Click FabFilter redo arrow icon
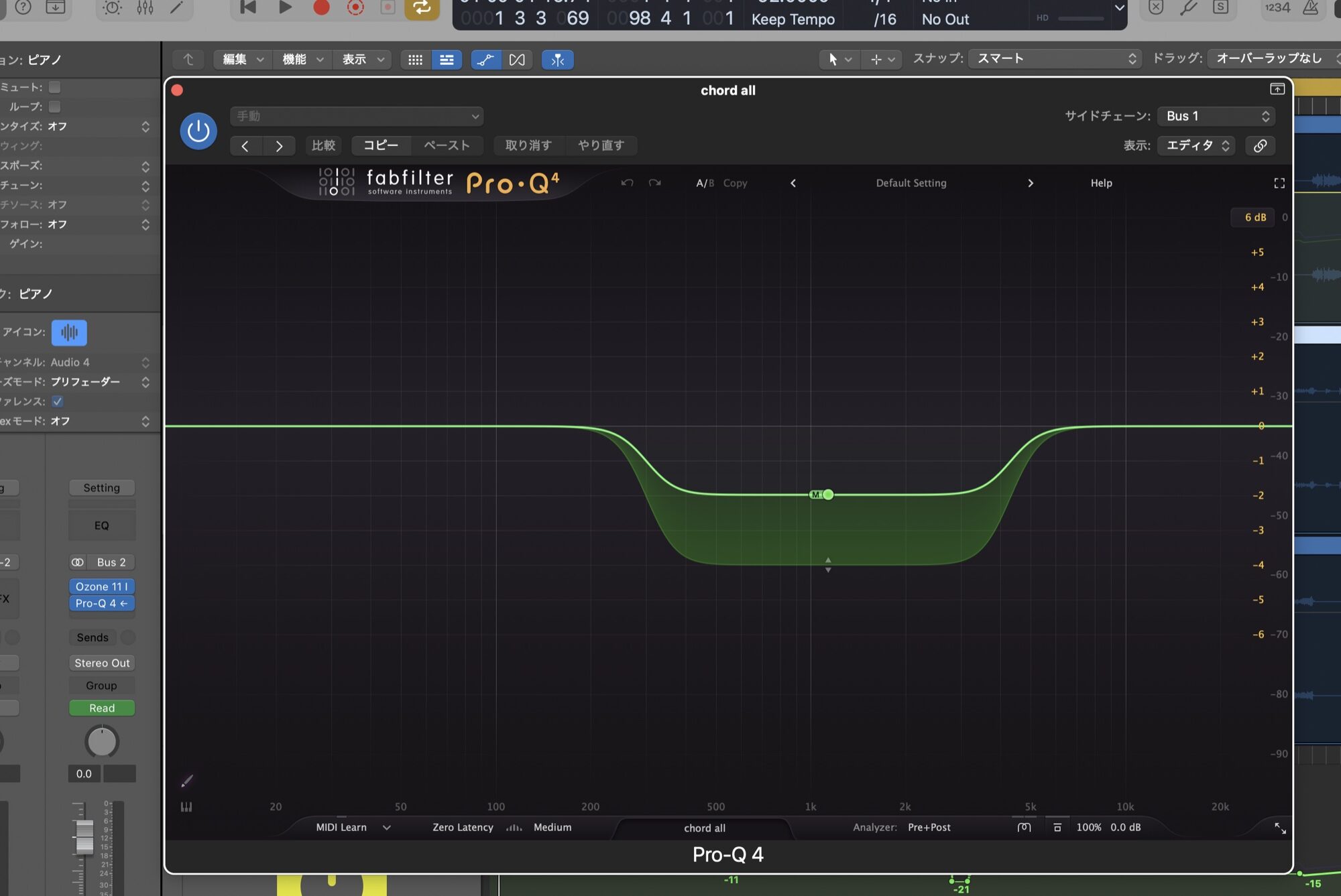 tap(654, 183)
